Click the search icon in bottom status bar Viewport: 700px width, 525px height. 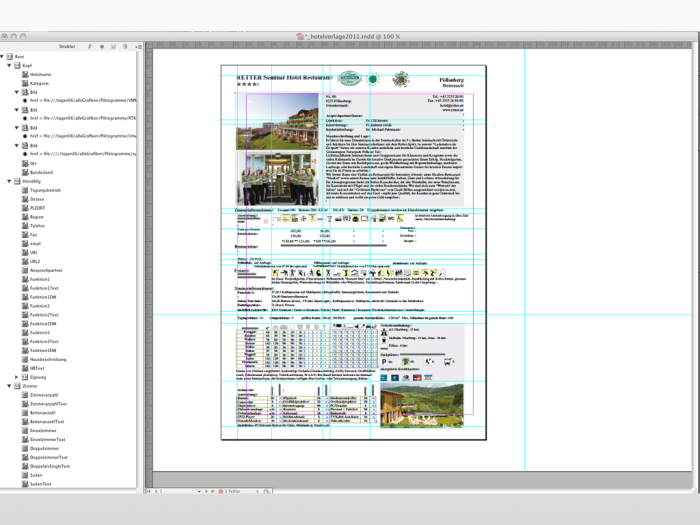coord(267,491)
